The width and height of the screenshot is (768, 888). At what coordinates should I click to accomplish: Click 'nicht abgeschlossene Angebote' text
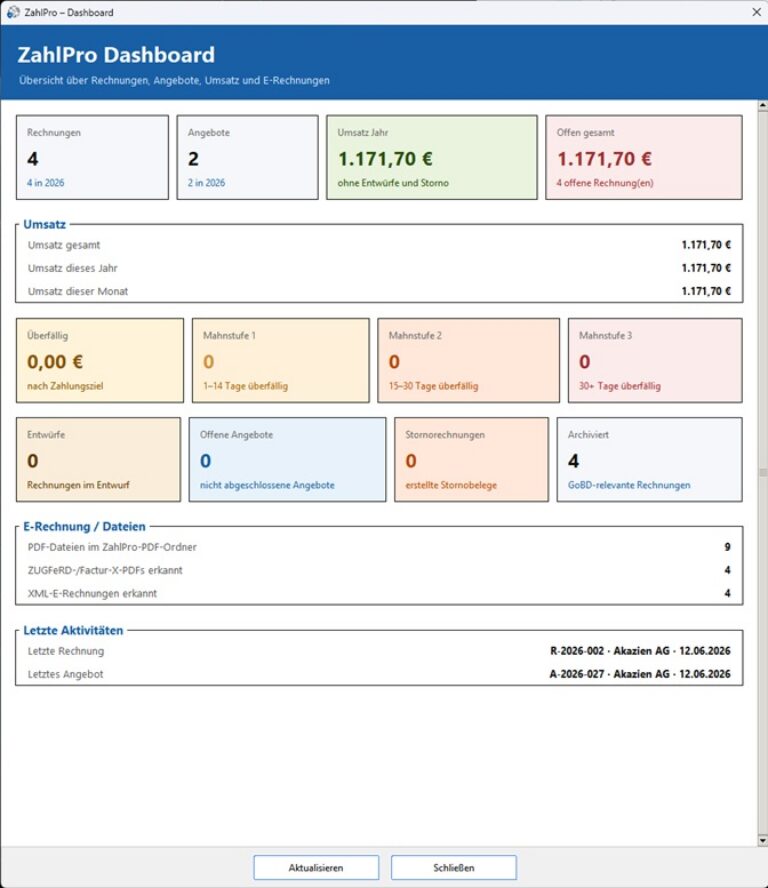[x=267, y=485]
